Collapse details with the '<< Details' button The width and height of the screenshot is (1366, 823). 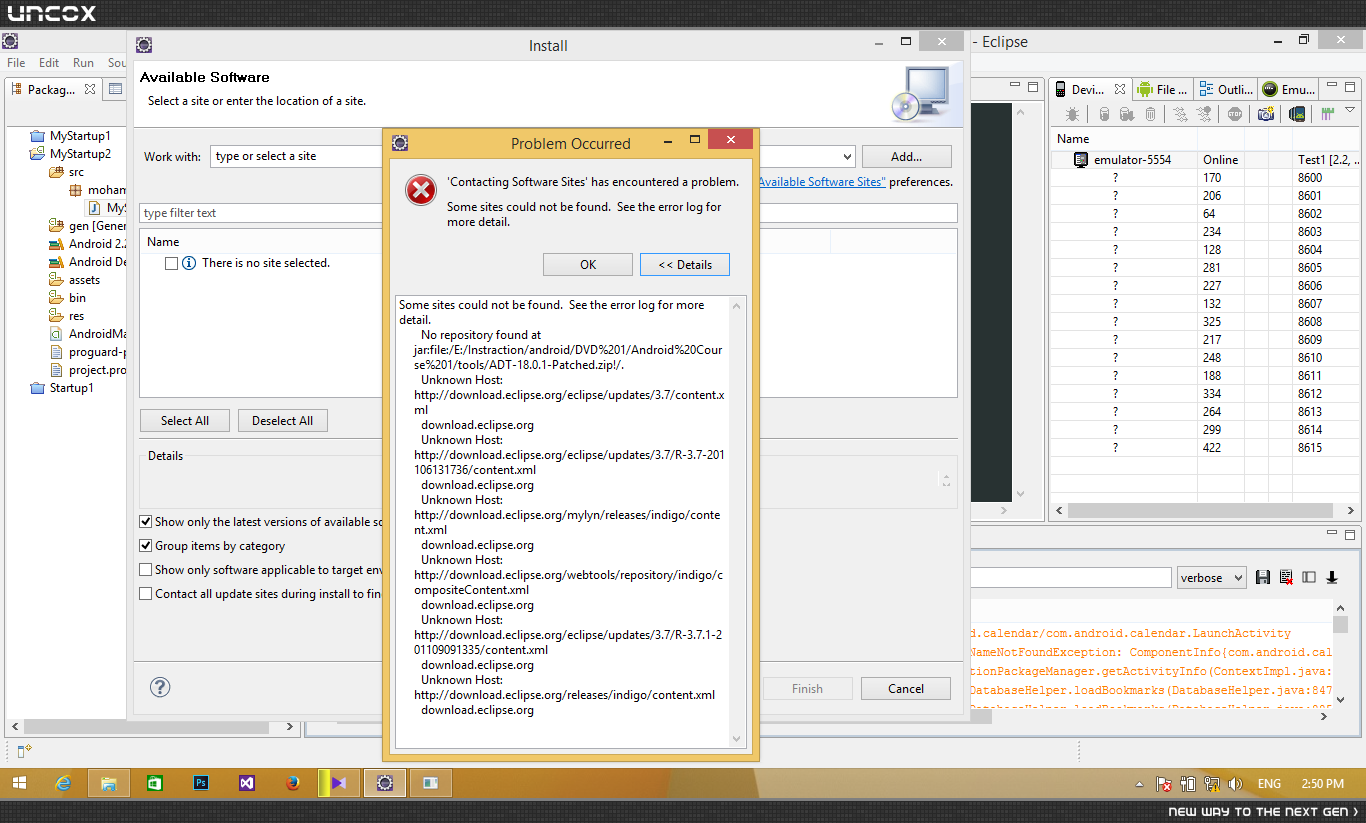pyautogui.click(x=685, y=264)
